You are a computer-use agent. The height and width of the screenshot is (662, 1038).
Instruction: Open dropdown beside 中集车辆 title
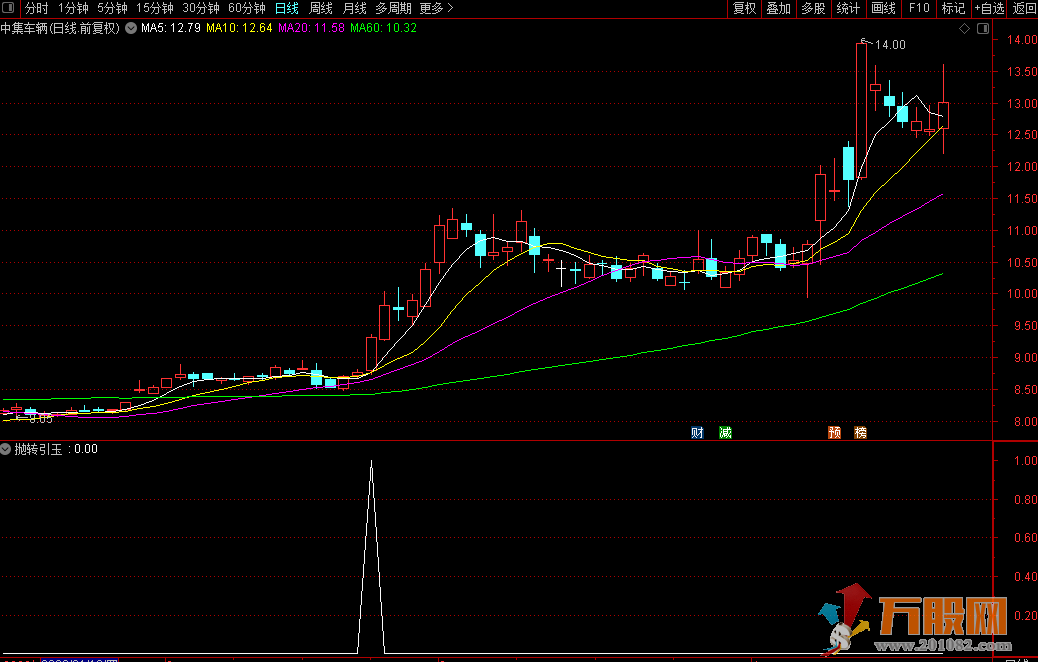[131, 28]
